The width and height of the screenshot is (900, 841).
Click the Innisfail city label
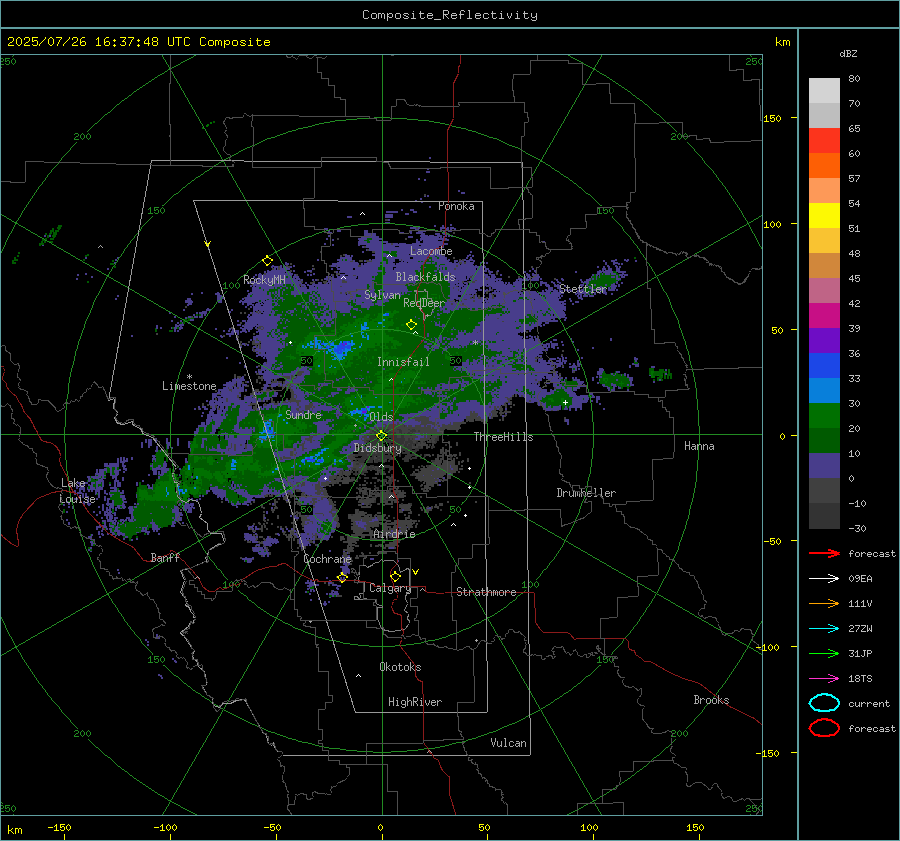tap(403, 362)
